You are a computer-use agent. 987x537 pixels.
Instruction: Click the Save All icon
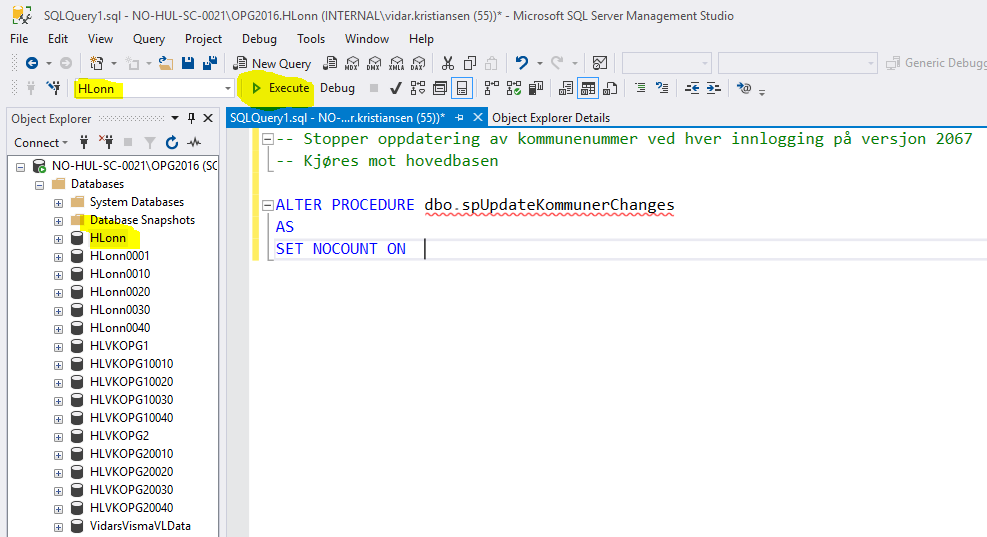pyautogui.click(x=210, y=63)
